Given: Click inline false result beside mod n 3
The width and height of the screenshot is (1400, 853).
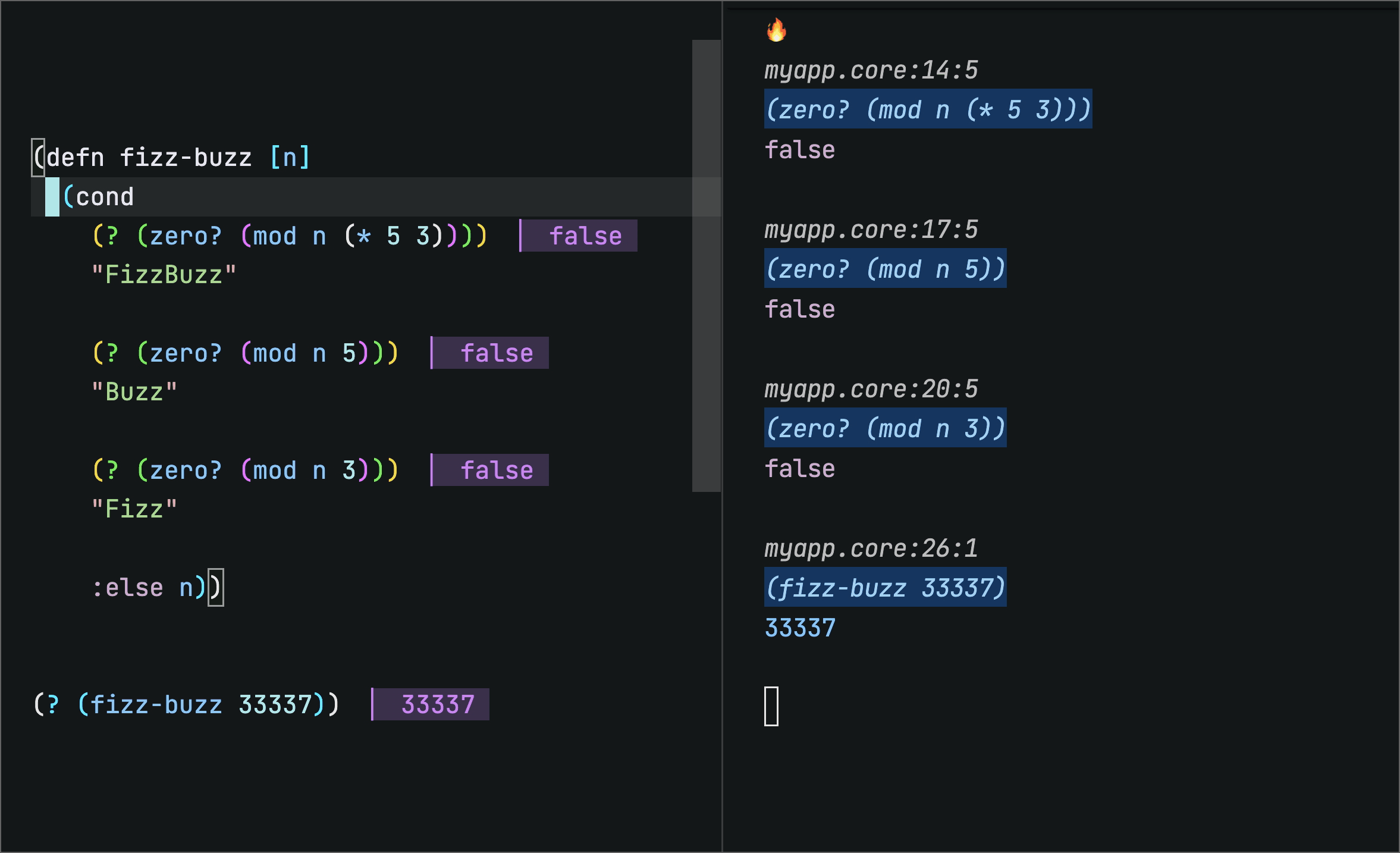Looking at the screenshot, I should pyautogui.click(x=490, y=470).
